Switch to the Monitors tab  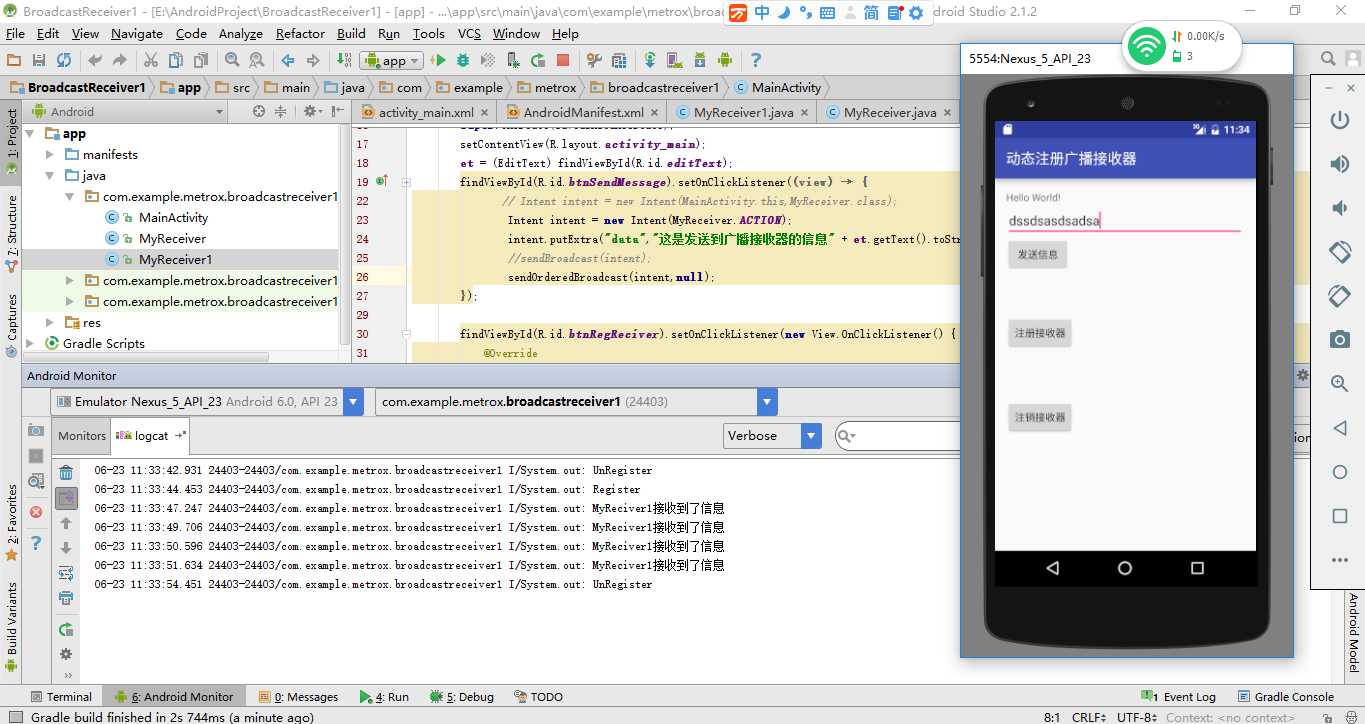pyautogui.click(x=81, y=435)
